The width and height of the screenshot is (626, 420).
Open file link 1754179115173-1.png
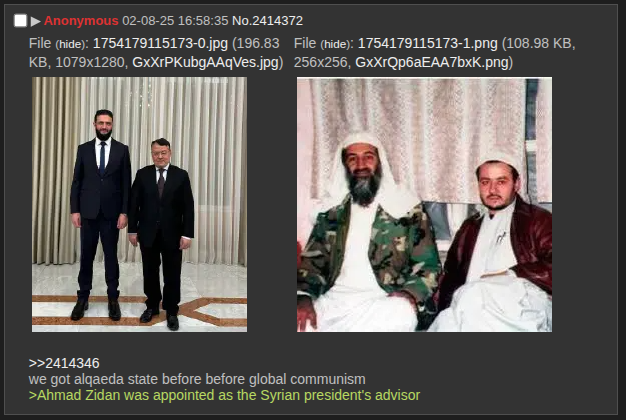click(428, 43)
